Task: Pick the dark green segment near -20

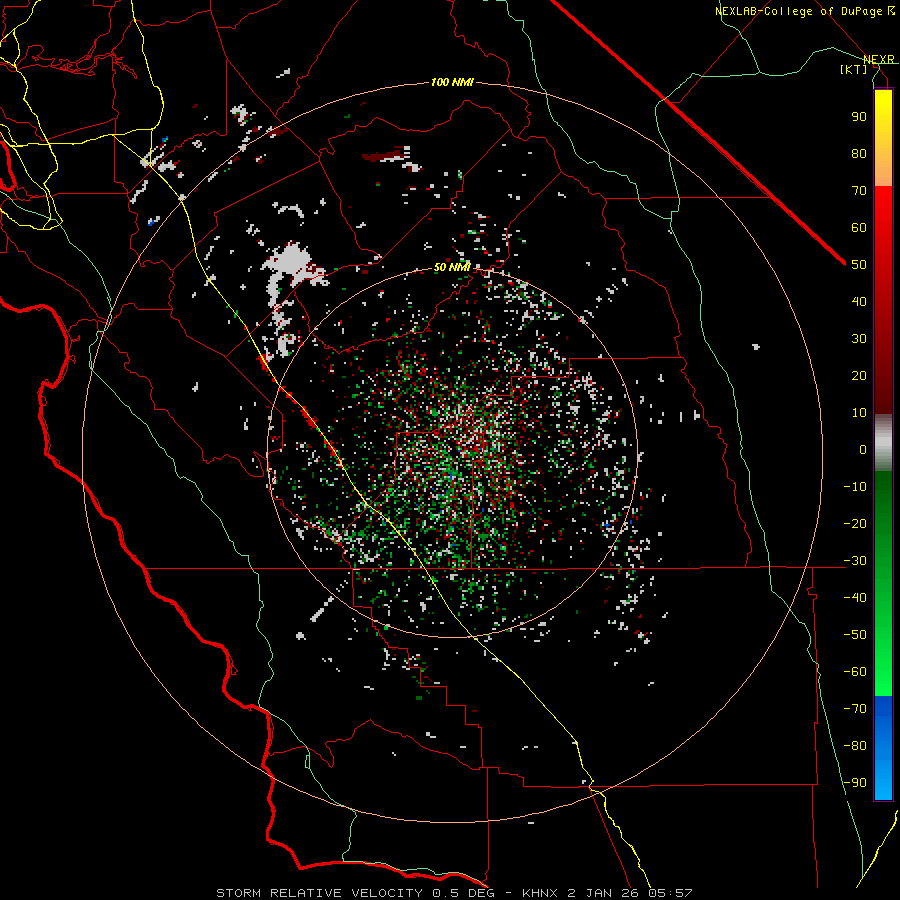Action: point(883,517)
